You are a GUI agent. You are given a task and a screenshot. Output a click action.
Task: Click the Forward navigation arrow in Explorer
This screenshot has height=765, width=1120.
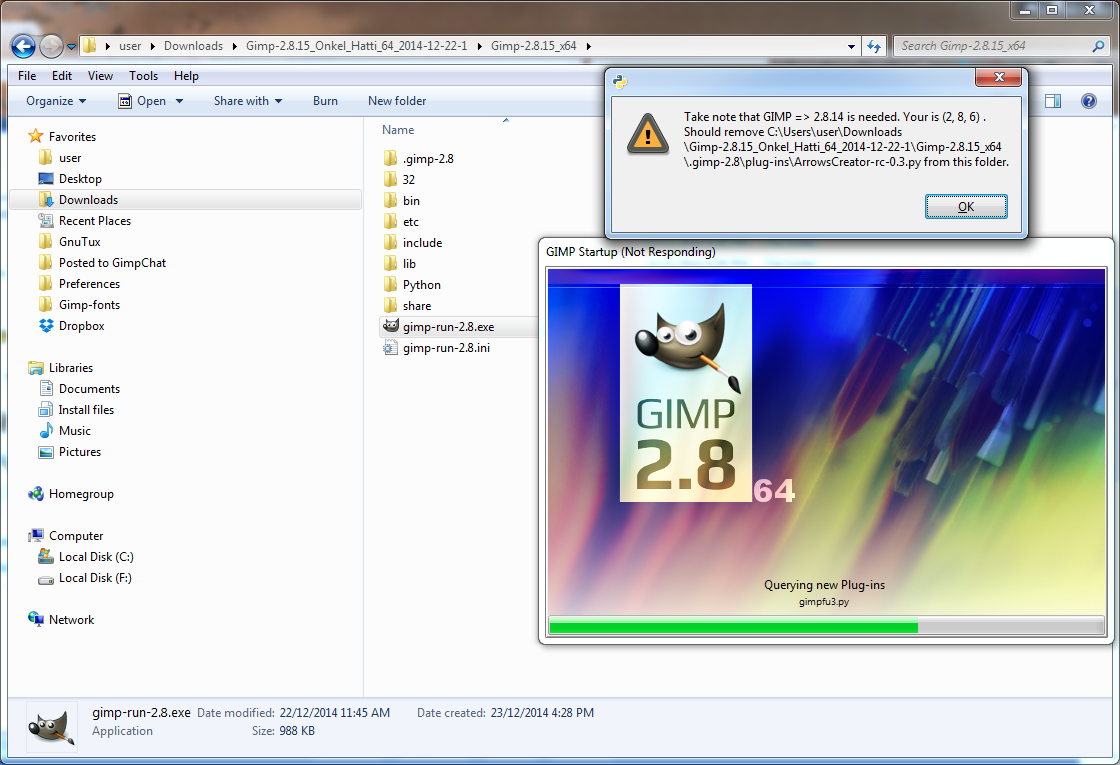pos(51,46)
